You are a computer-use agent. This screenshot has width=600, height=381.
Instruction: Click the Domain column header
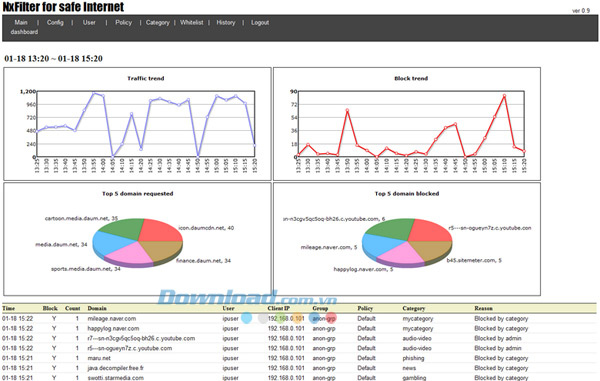97,308
